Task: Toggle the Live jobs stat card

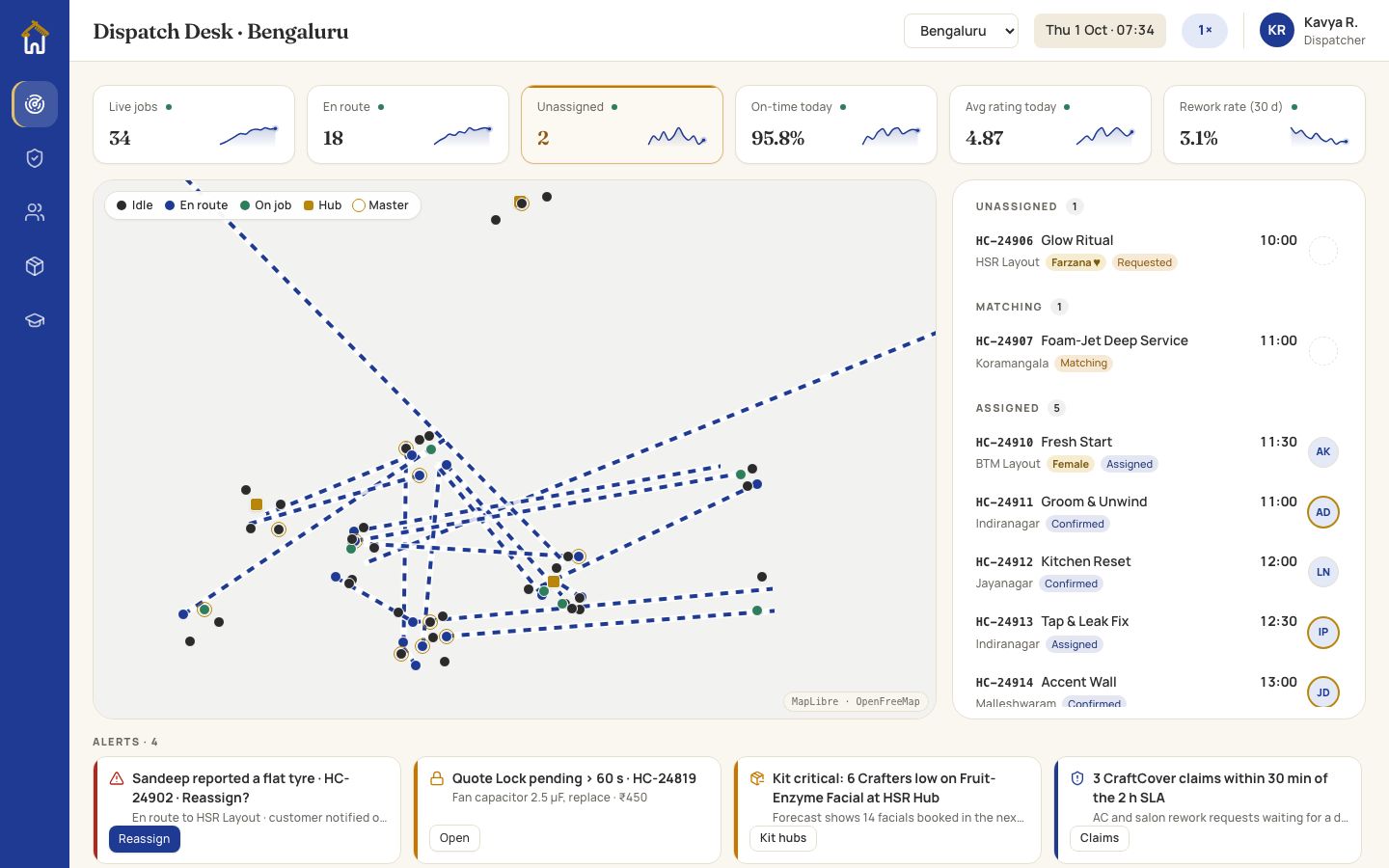Action: (194, 124)
